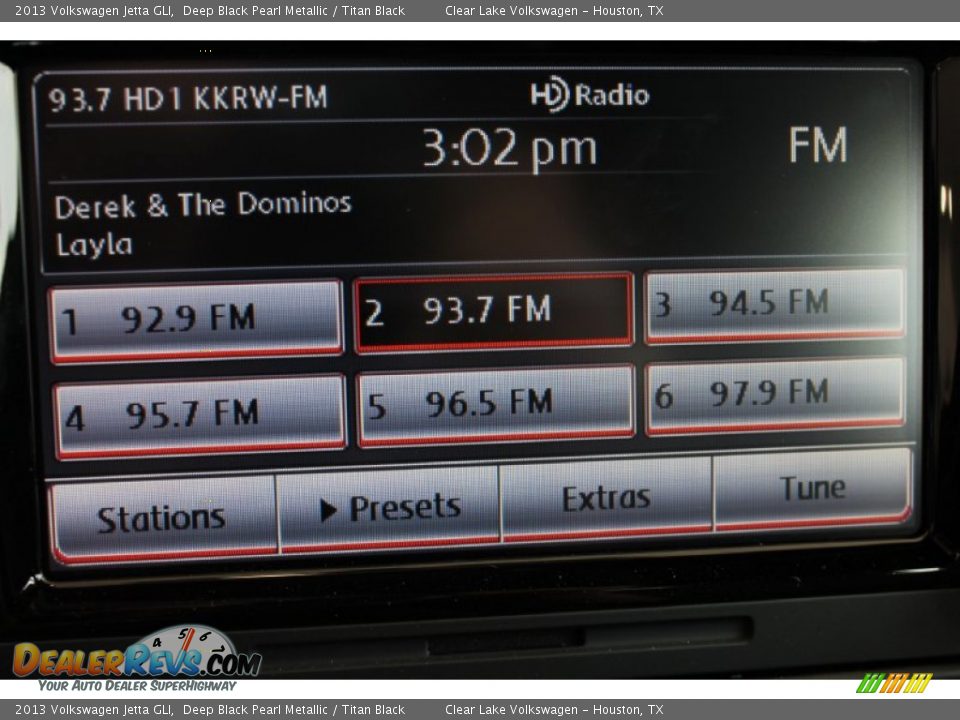This screenshot has height=720, width=960.
Task: Open the Stations list
Action: pyautogui.click(x=162, y=518)
